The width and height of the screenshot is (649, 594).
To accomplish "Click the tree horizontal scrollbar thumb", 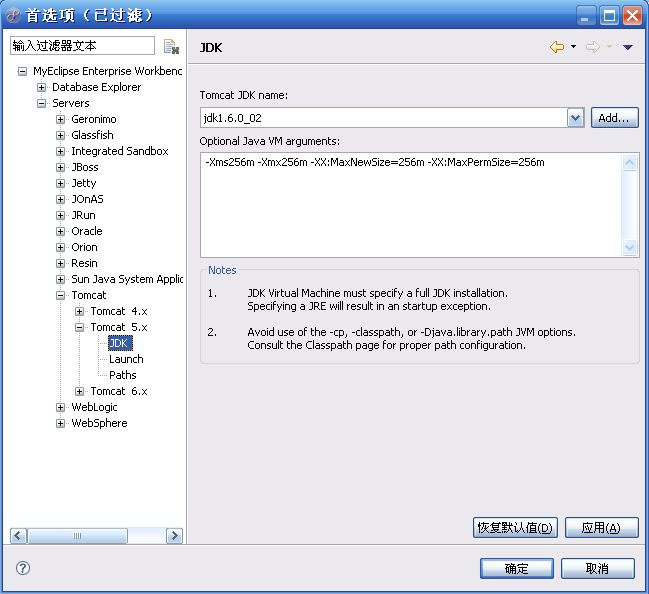I will pos(77,536).
